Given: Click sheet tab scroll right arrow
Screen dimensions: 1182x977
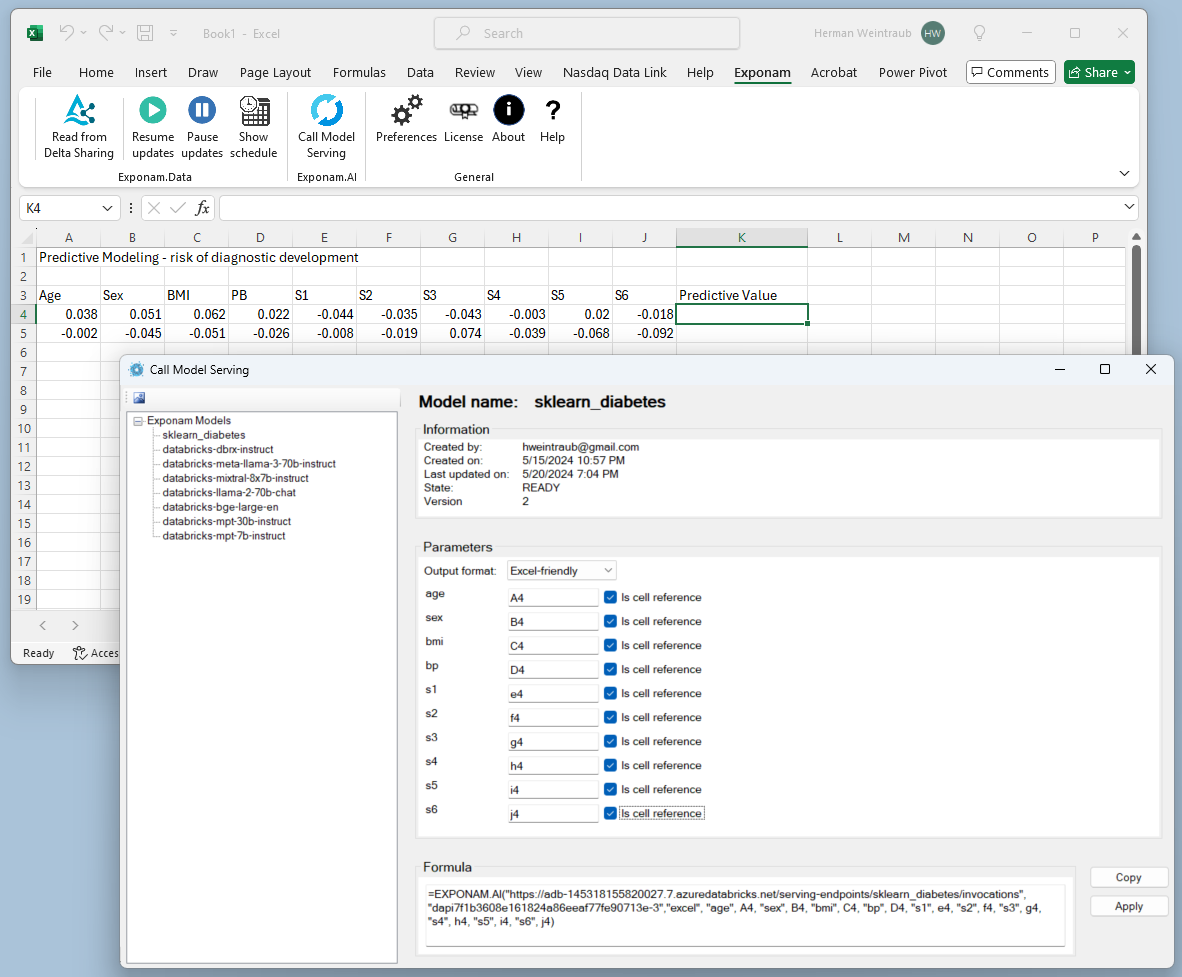Looking at the screenshot, I should coord(75,625).
